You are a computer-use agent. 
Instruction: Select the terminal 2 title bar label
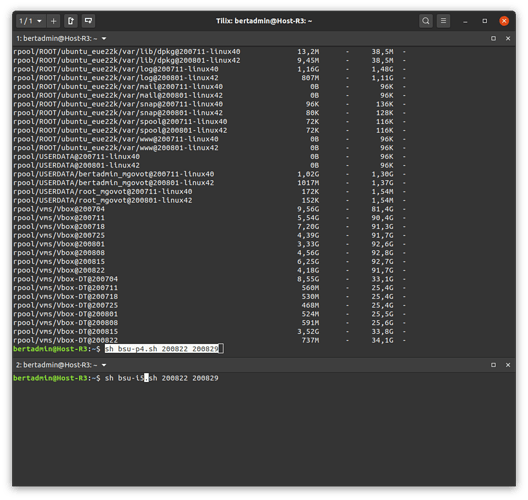click(57, 365)
